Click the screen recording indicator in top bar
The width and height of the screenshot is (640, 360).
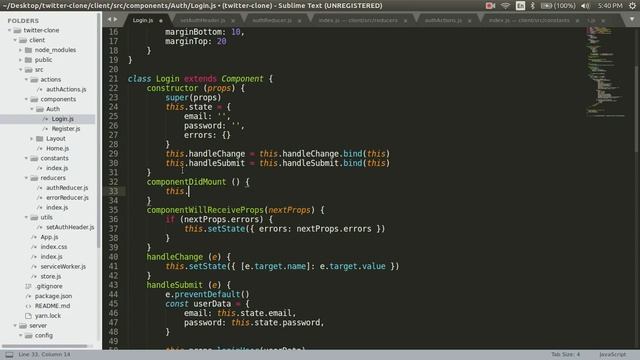[x=490, y=6]
